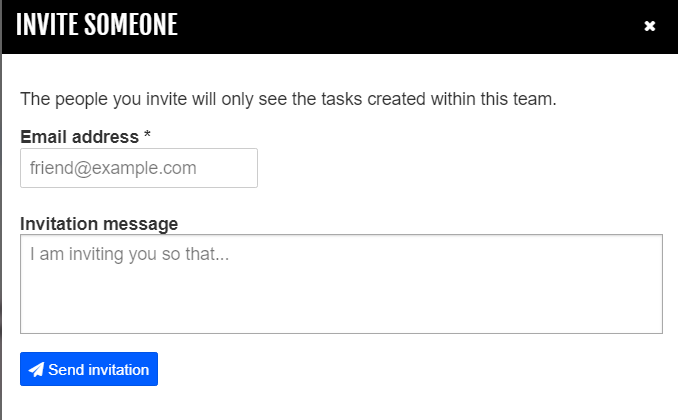The width and height of the screenshot is (678, 420).
Task: Click the "Email address" field label
Action: click(79, 136)
